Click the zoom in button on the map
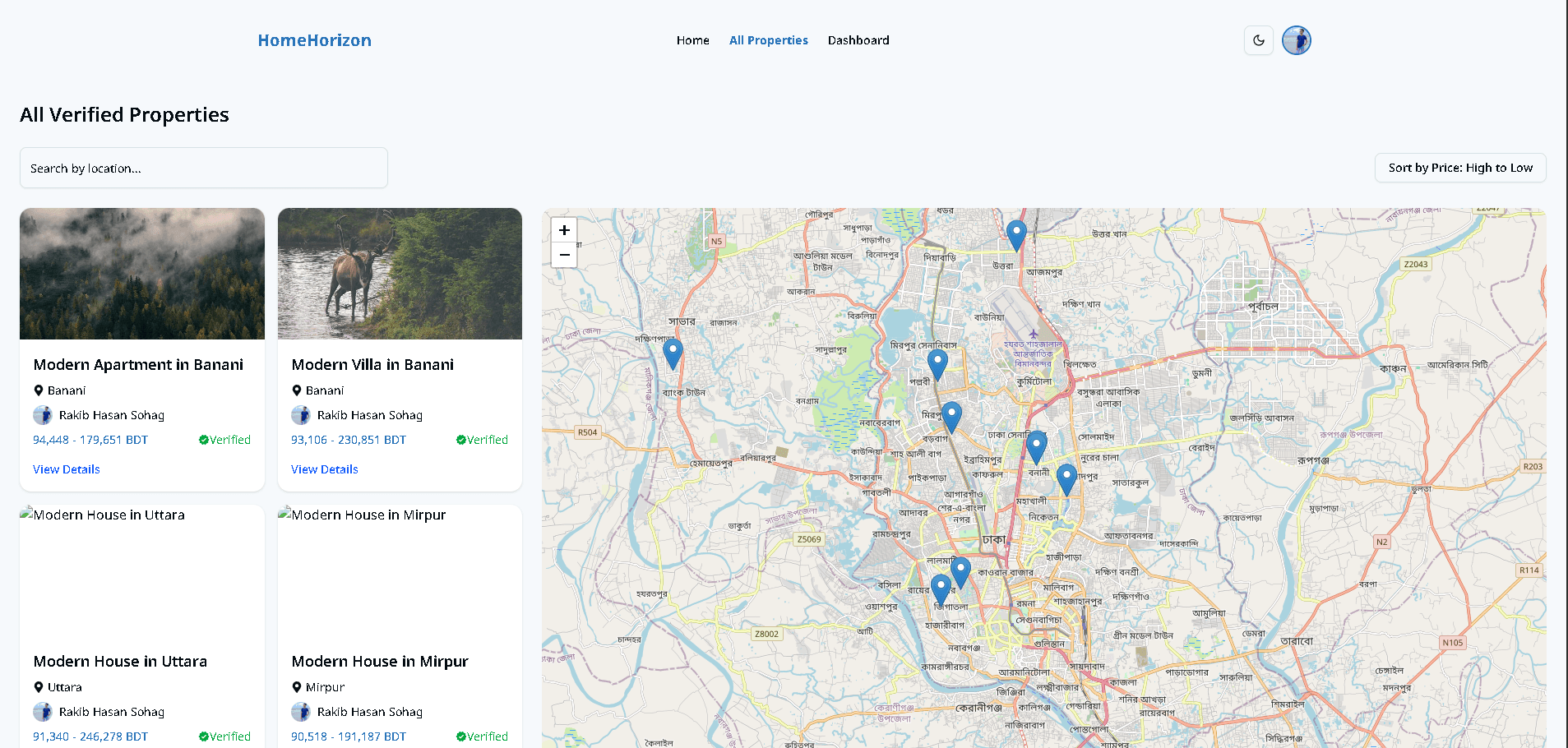 coord(564,230)
